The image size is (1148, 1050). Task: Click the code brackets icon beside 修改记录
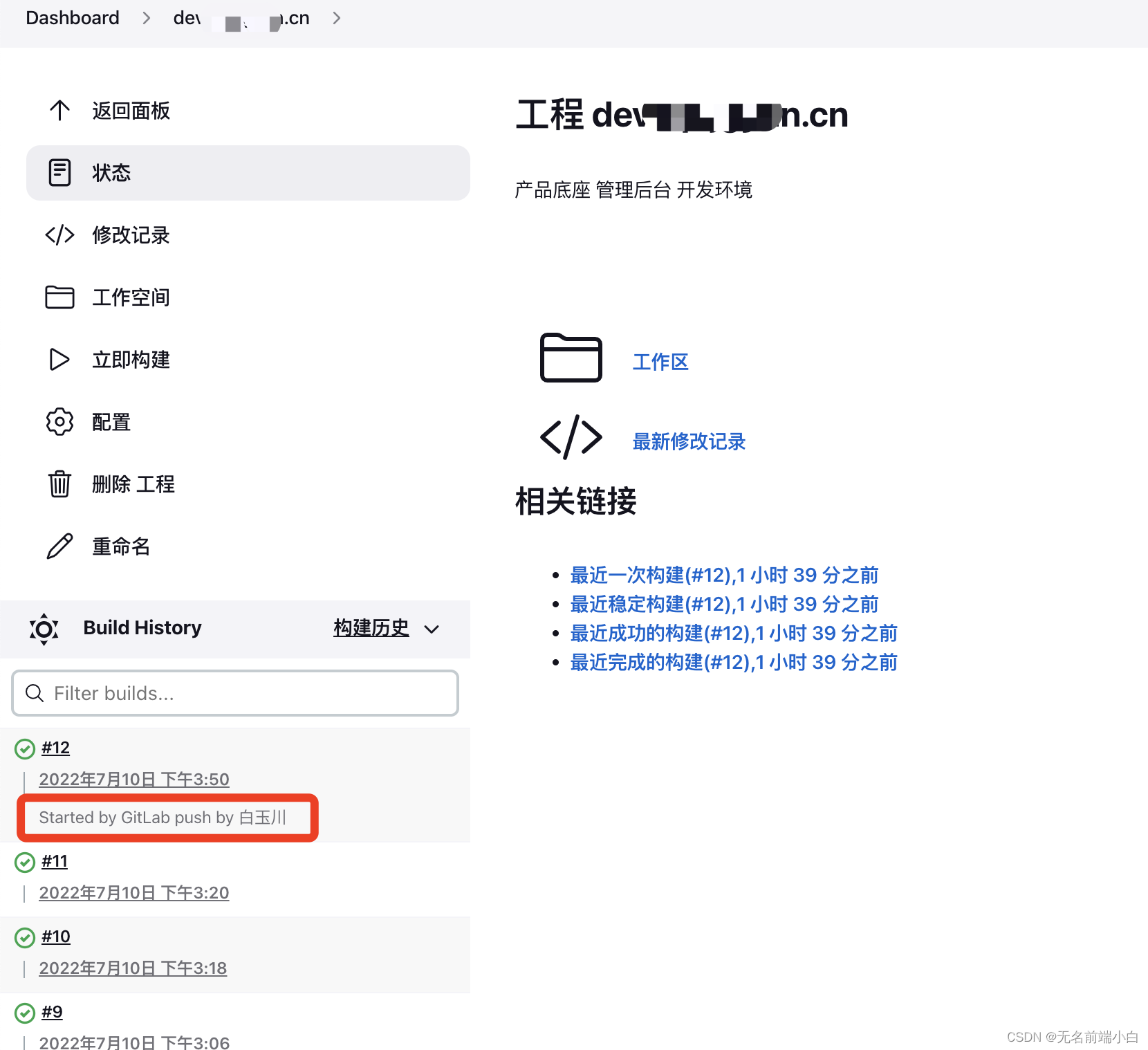59,234
